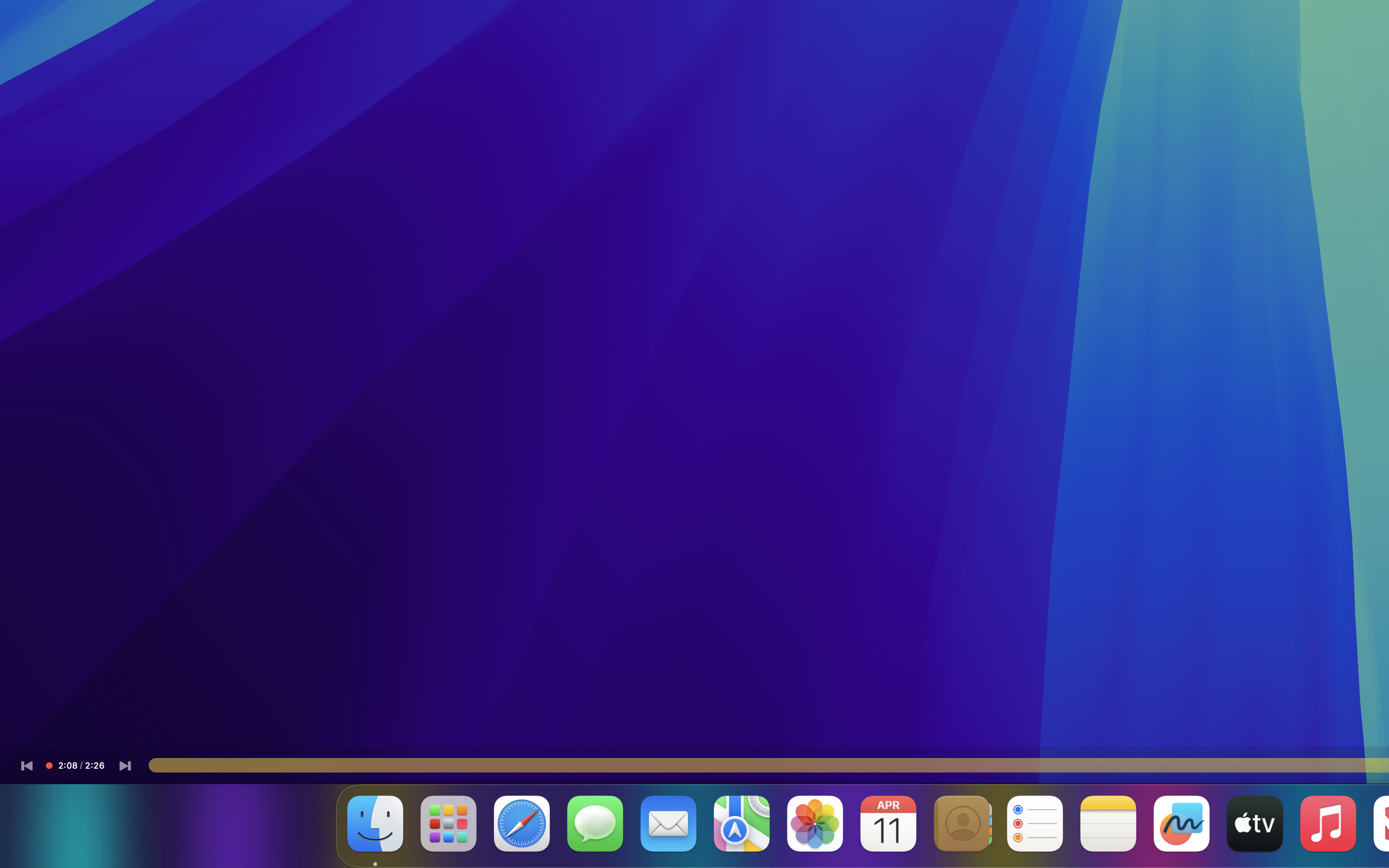1389x868 pixels.
Task: Open the Mail app
Action: coord(667,823)
